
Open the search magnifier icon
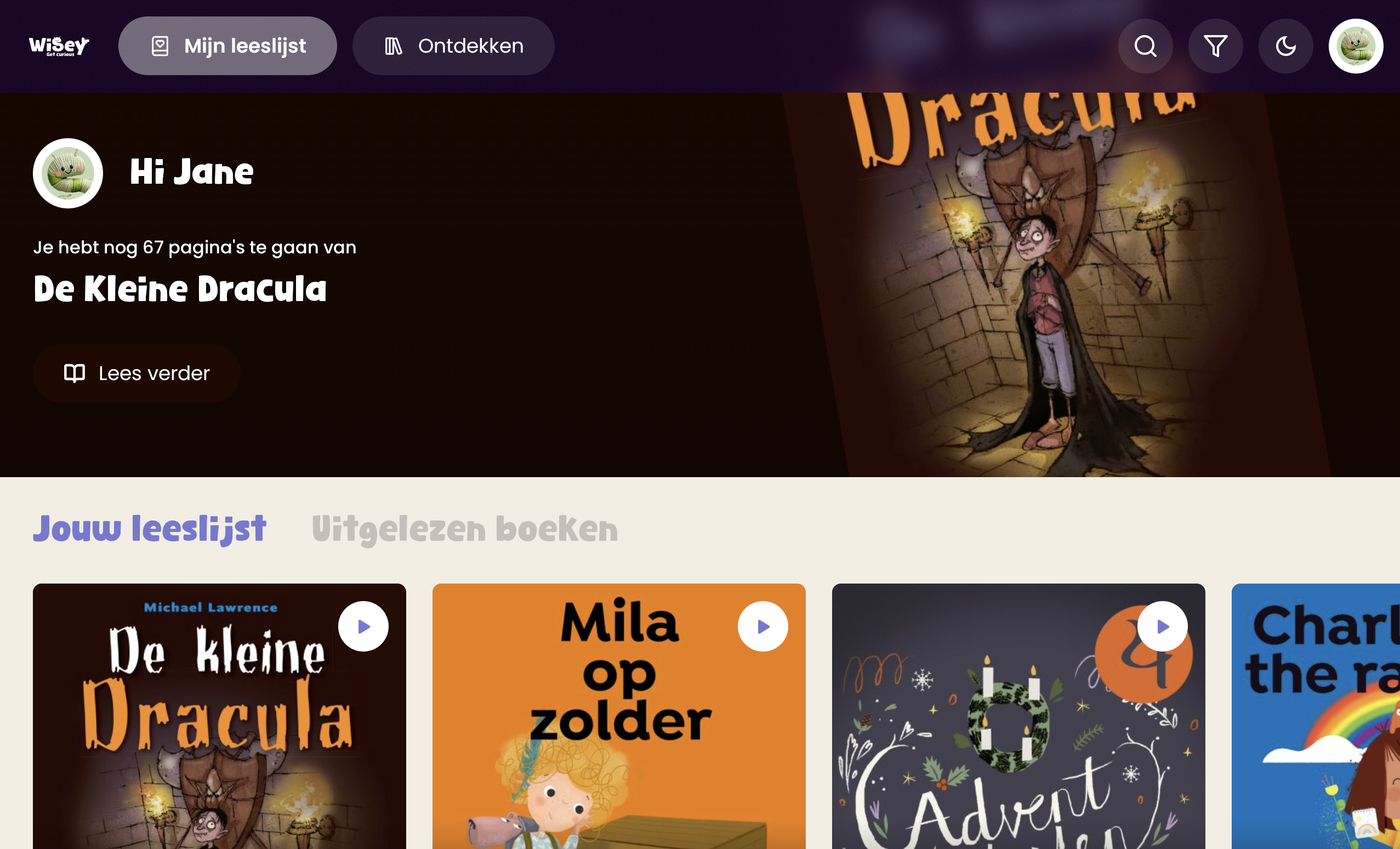point(1145,46)
